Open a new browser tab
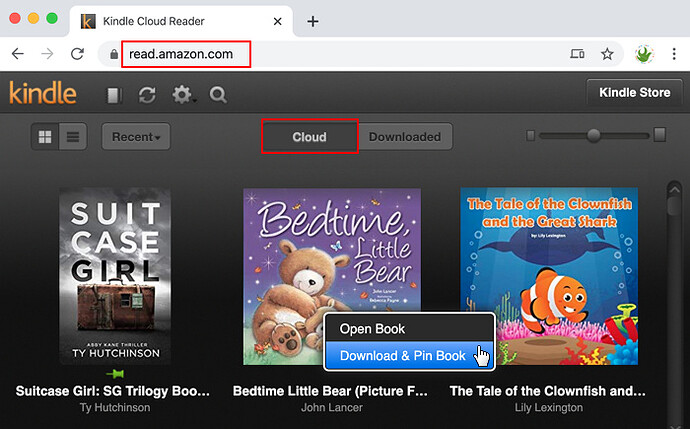This screenshot has width=690, height=429. pyautogui.click(x=313, y=21)
